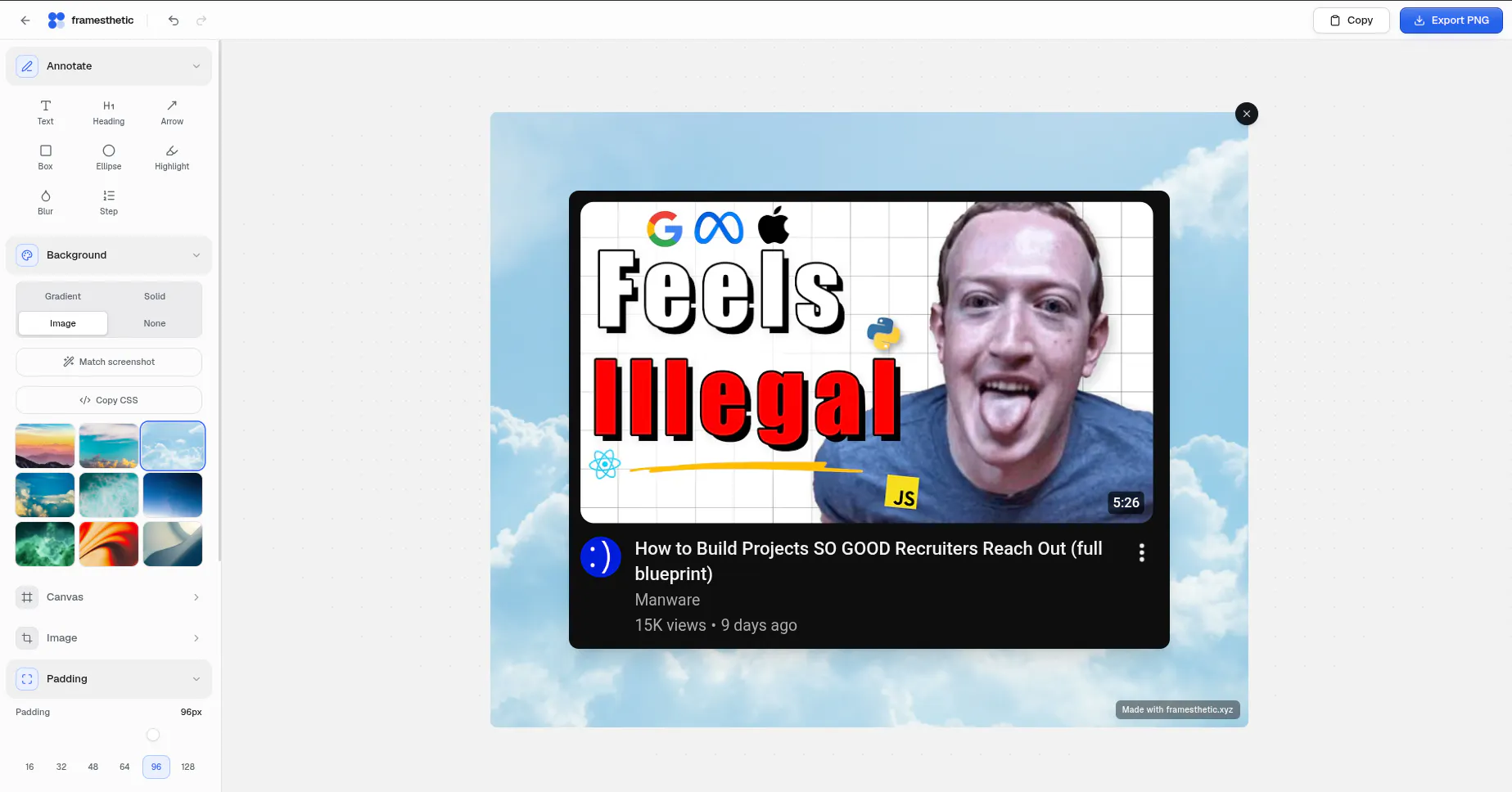Screen dimensions: 1512x792
Task: Click the padding slider handle
Action: 153,735
